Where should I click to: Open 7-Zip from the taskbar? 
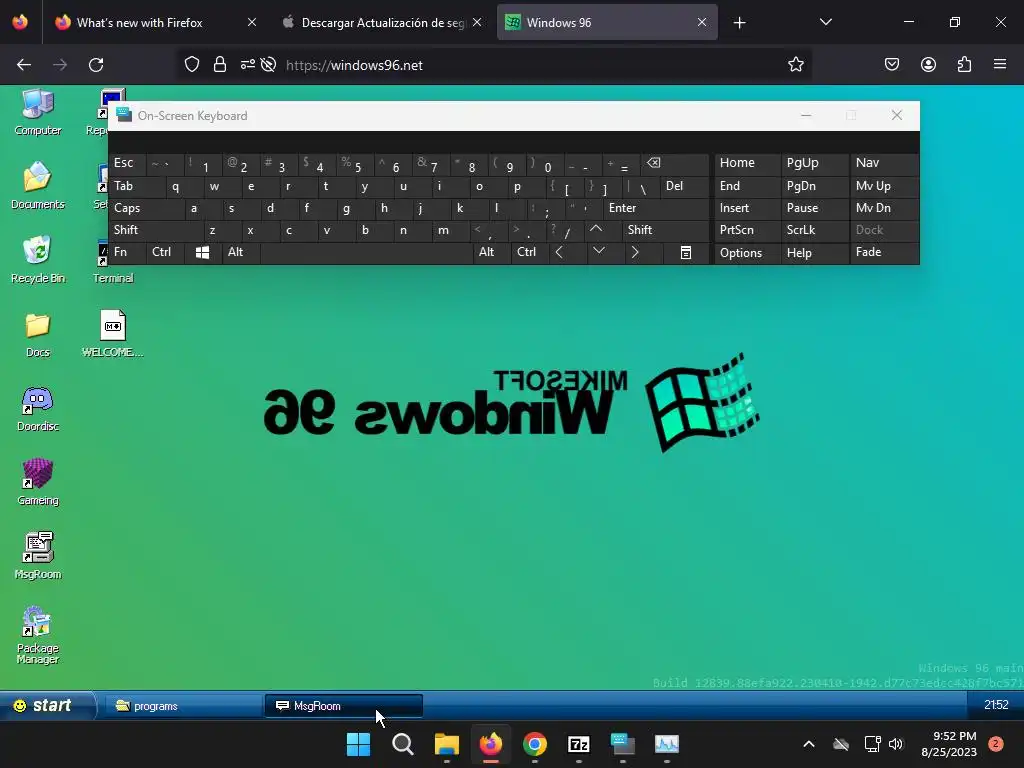pyautogui.click(x=579, y=744)
